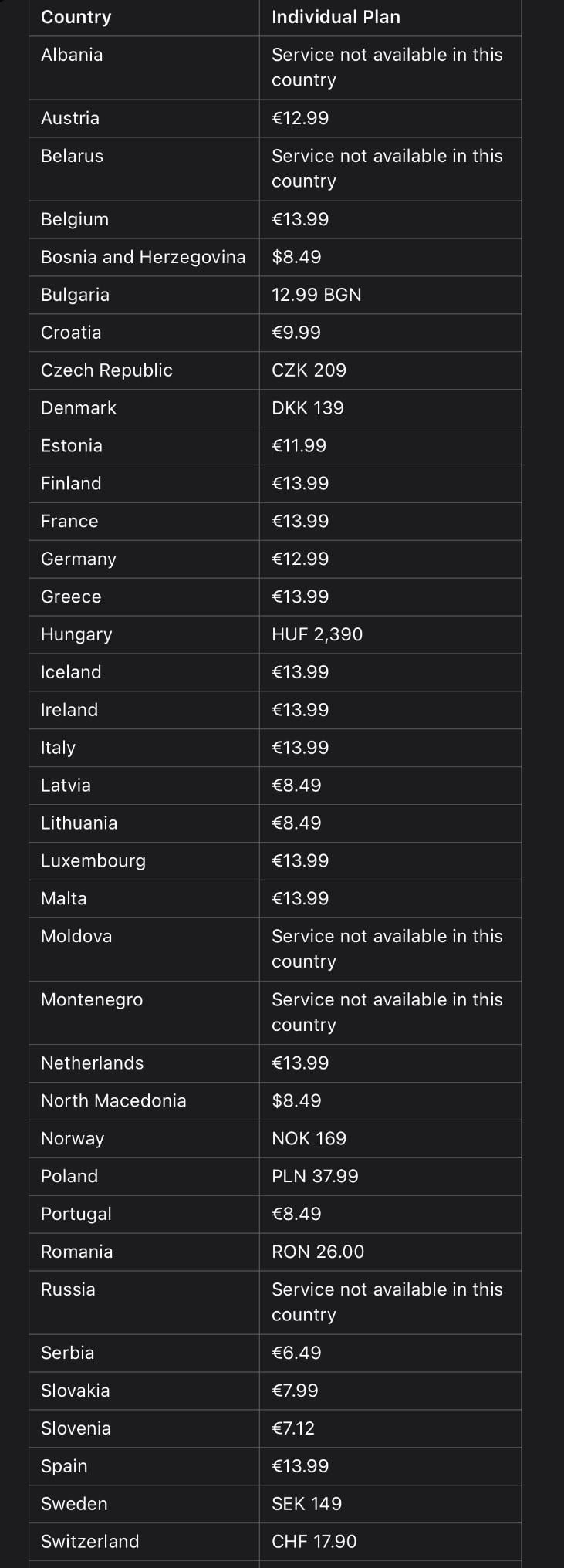Select Moldova's service not available text
The image size is (564, 1568).
[x=387, y=949]
